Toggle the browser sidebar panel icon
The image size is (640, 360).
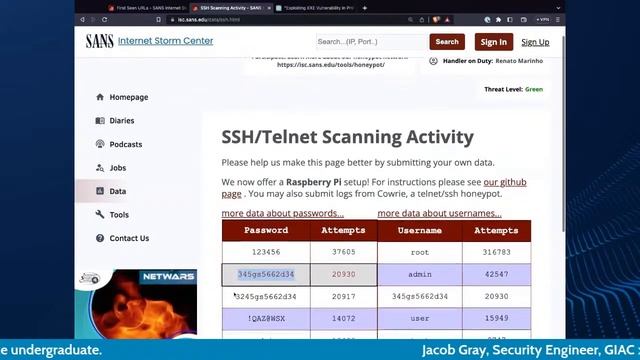coord(510,20)
